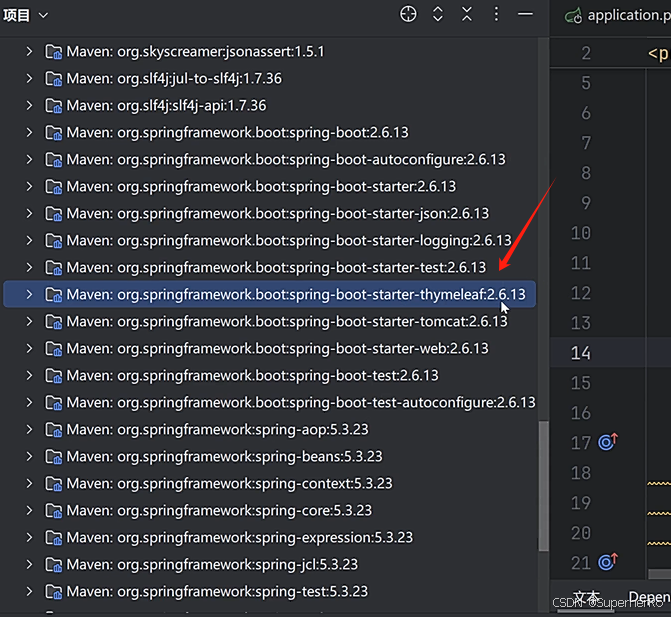Click the Select Opened File crosshair icon
Viewport: 671px width, 617px height.
tap(408, 14)
